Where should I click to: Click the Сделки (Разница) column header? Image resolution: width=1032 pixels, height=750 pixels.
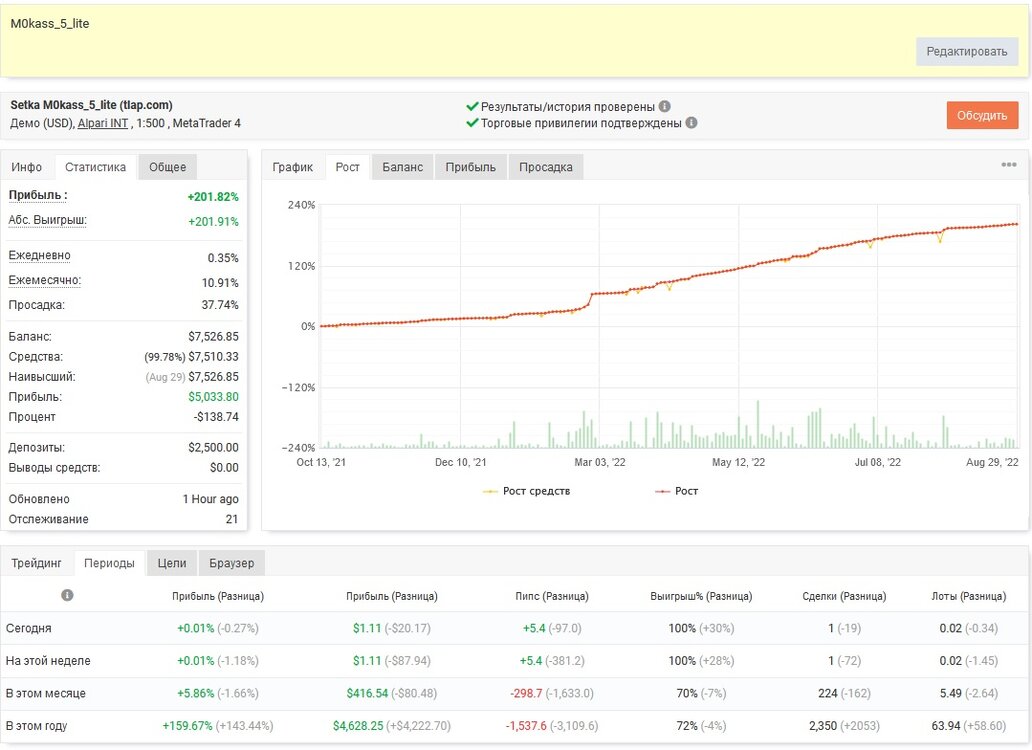844,596
